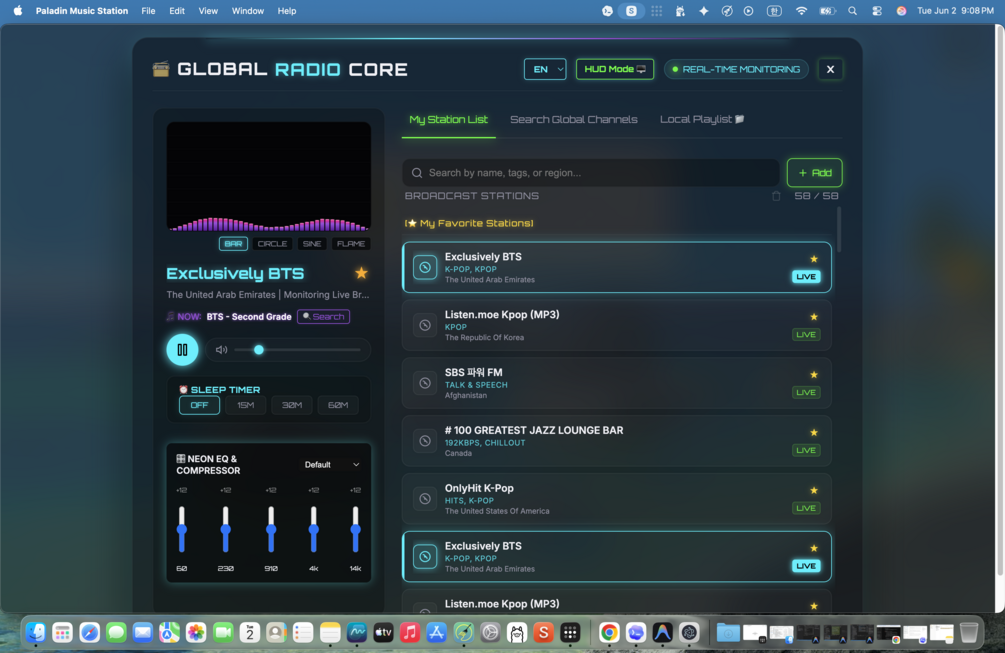The height and width of the screenshot is (653, 1005).
Task: Click the volume slider
Action: (x=297, y=350)
